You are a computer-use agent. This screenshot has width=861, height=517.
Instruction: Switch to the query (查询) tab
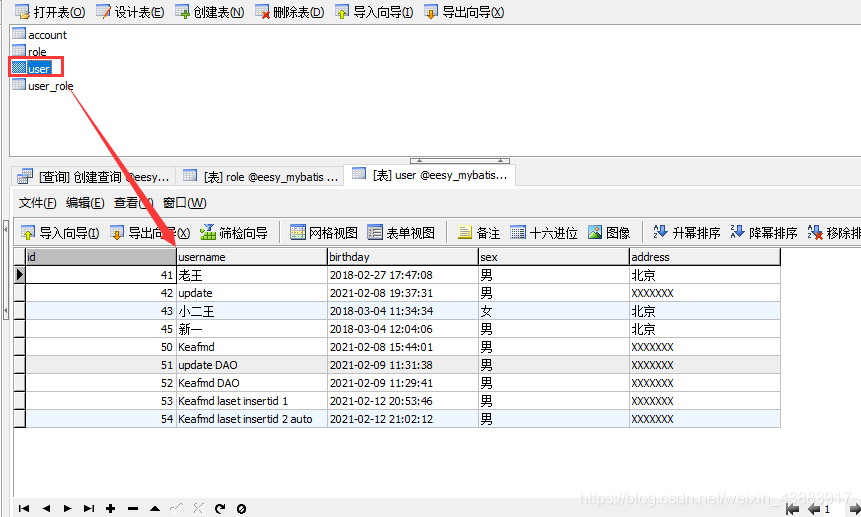(93, 177)
